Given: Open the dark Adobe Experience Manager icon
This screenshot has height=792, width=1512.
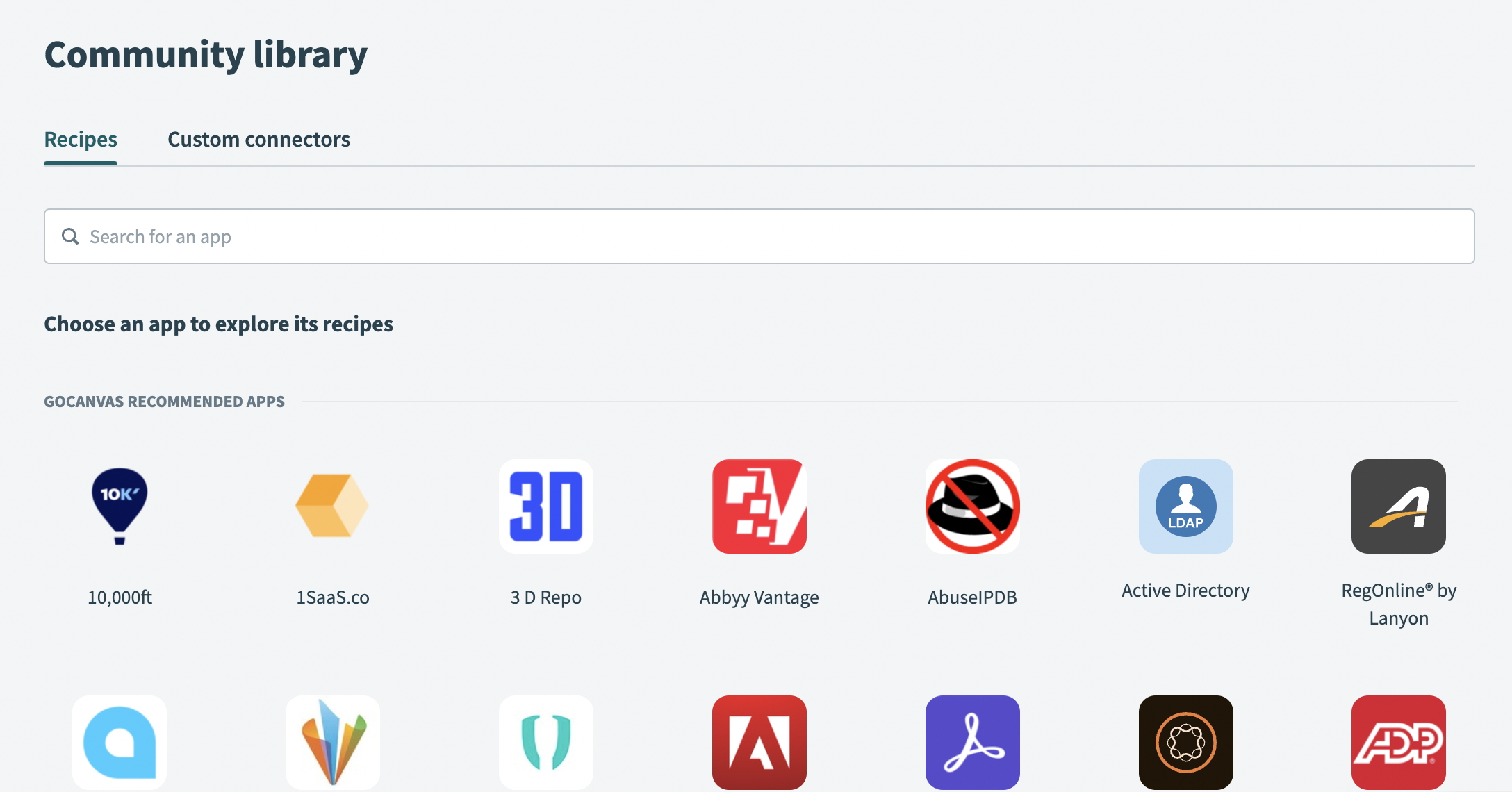Looking at the screenshot, I should click(1186, 743).
